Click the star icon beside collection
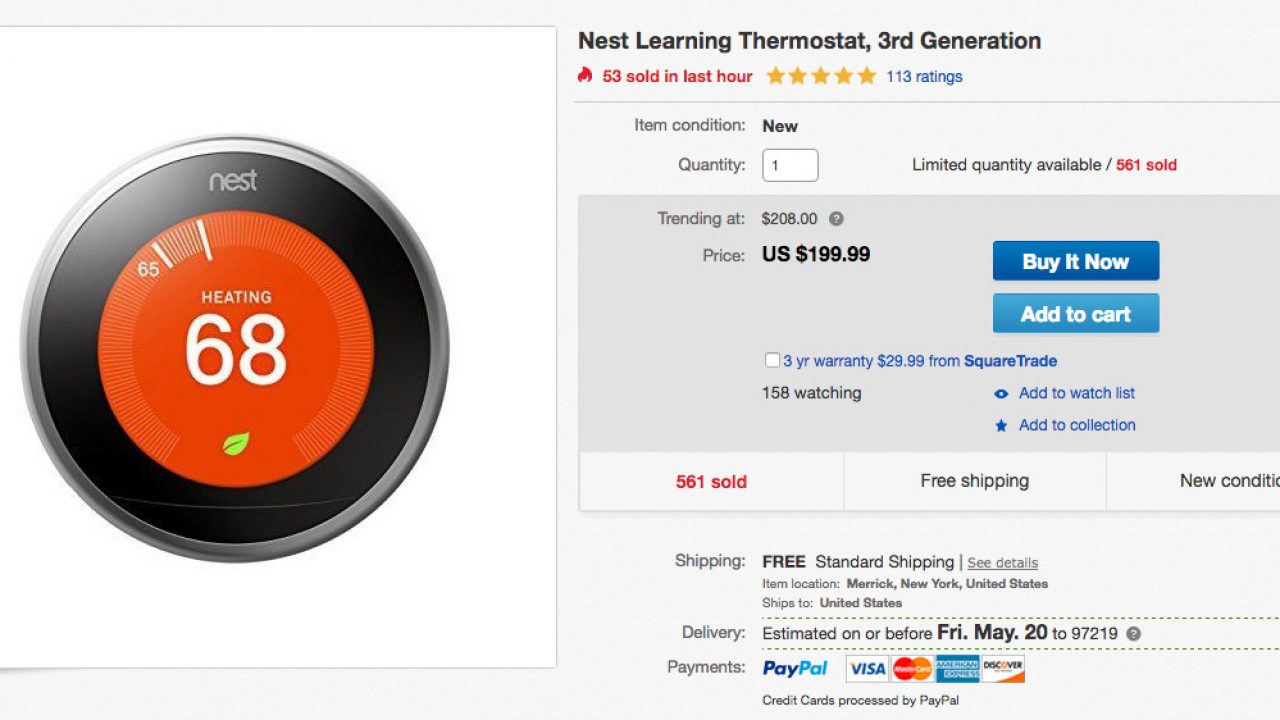Image resolution: width=1280 pixels, height=720 pixels. [1001, 426]
